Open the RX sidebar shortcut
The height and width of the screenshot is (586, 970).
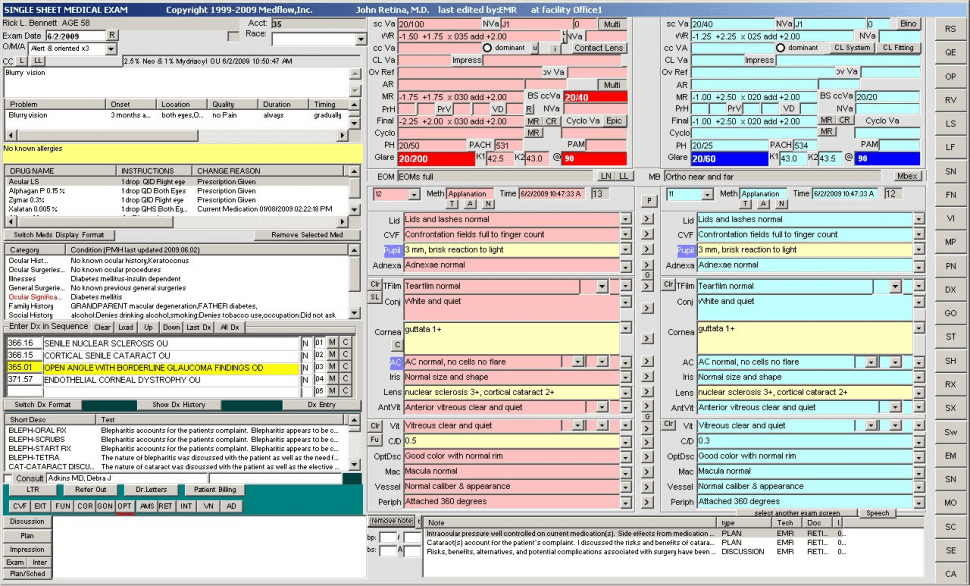point(951,384)
